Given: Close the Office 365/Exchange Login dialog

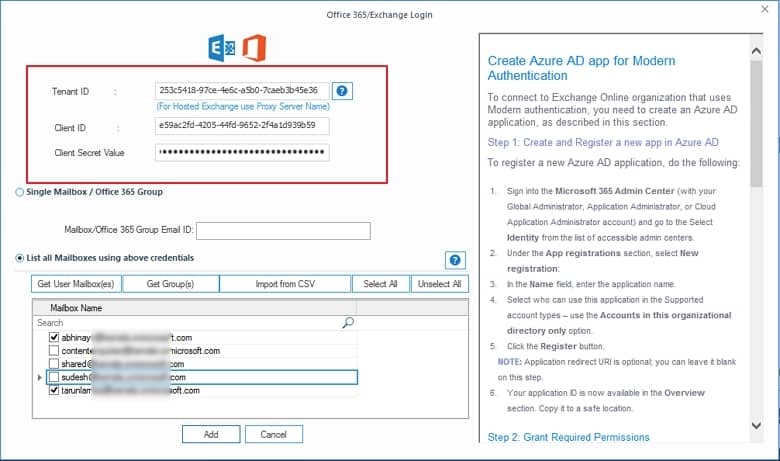Looking at the screenshot, I should 765,9.
